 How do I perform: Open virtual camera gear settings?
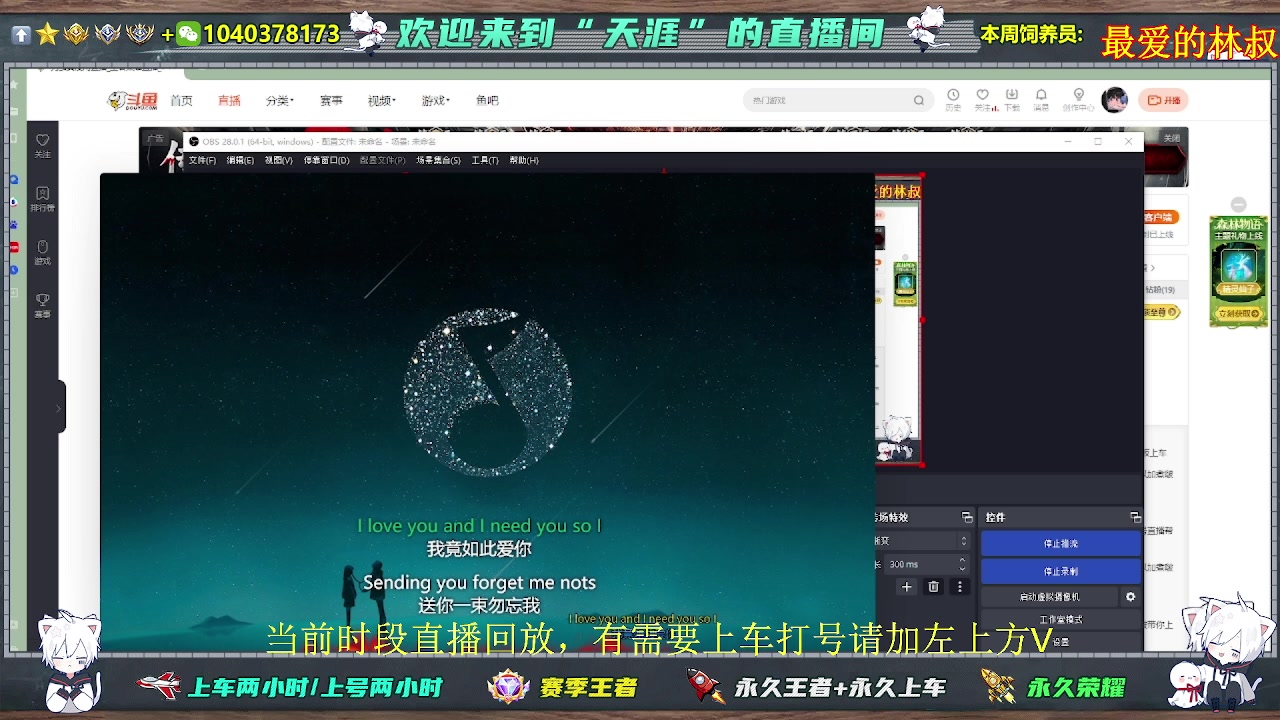1131,597
